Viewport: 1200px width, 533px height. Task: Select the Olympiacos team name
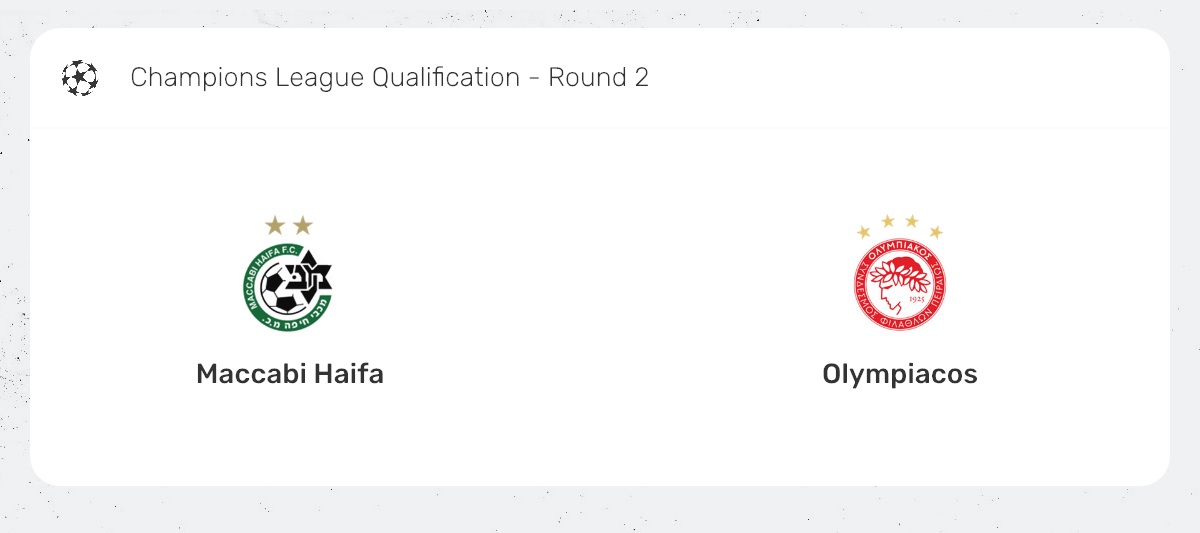(900, 374)
